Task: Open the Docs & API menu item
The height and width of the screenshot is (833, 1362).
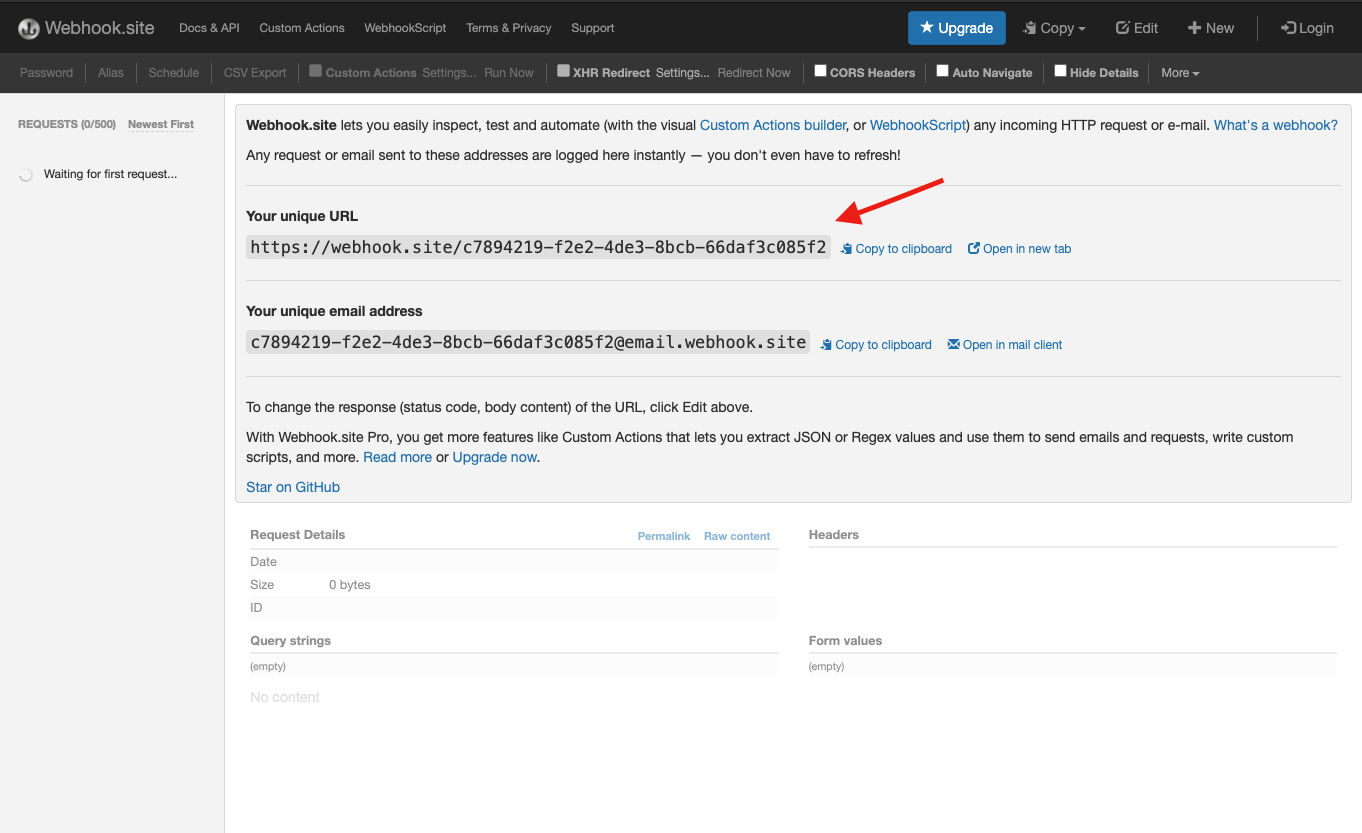Action: point(209,28)
